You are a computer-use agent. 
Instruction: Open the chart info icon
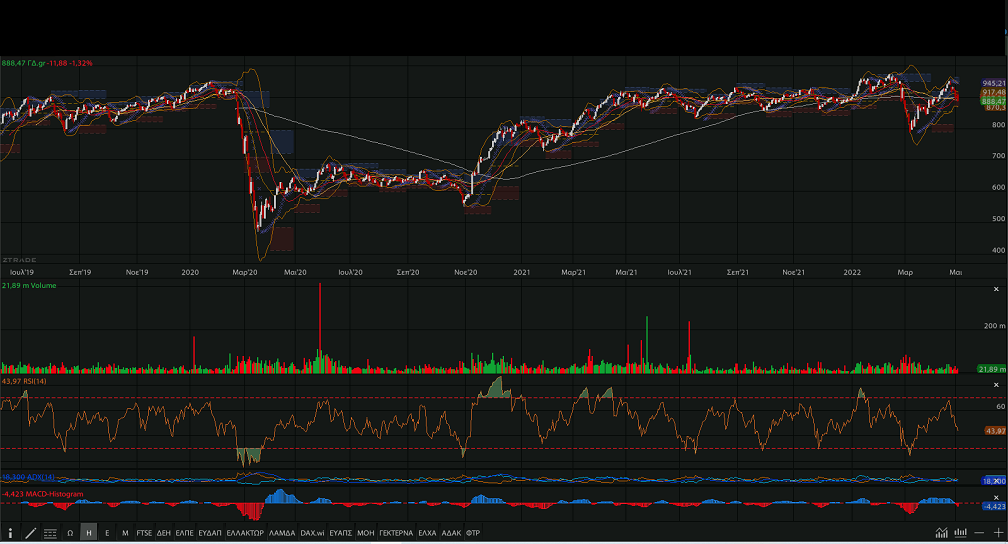pyautogui.click(x=10, y=532)
